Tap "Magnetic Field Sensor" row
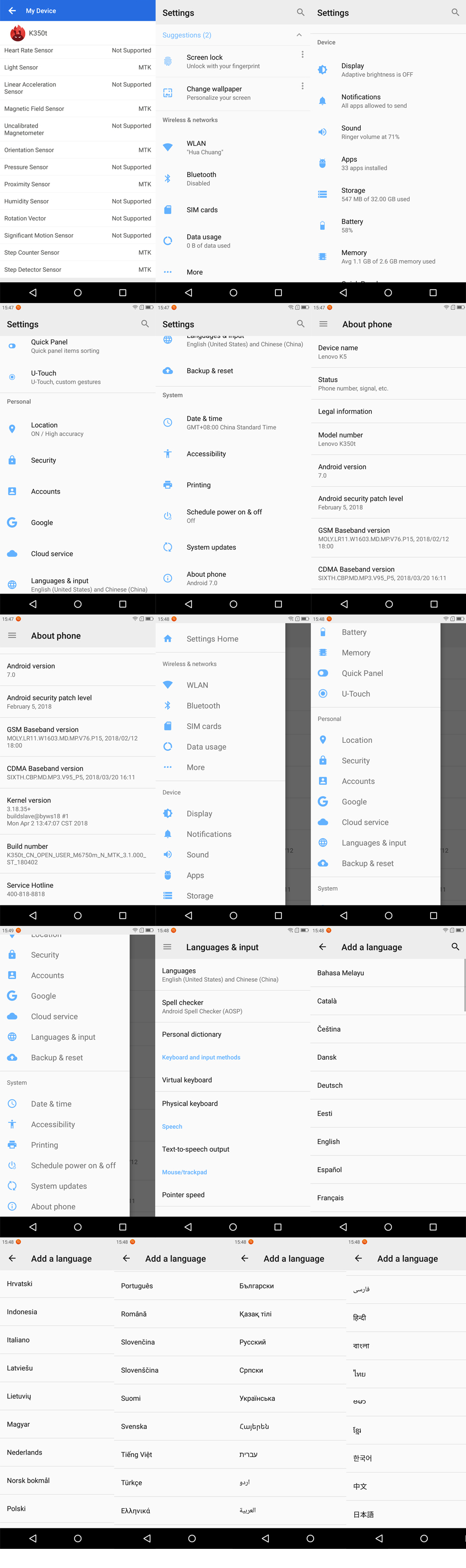The width and height of the screenshot is (466, 1568). point(78,109)
